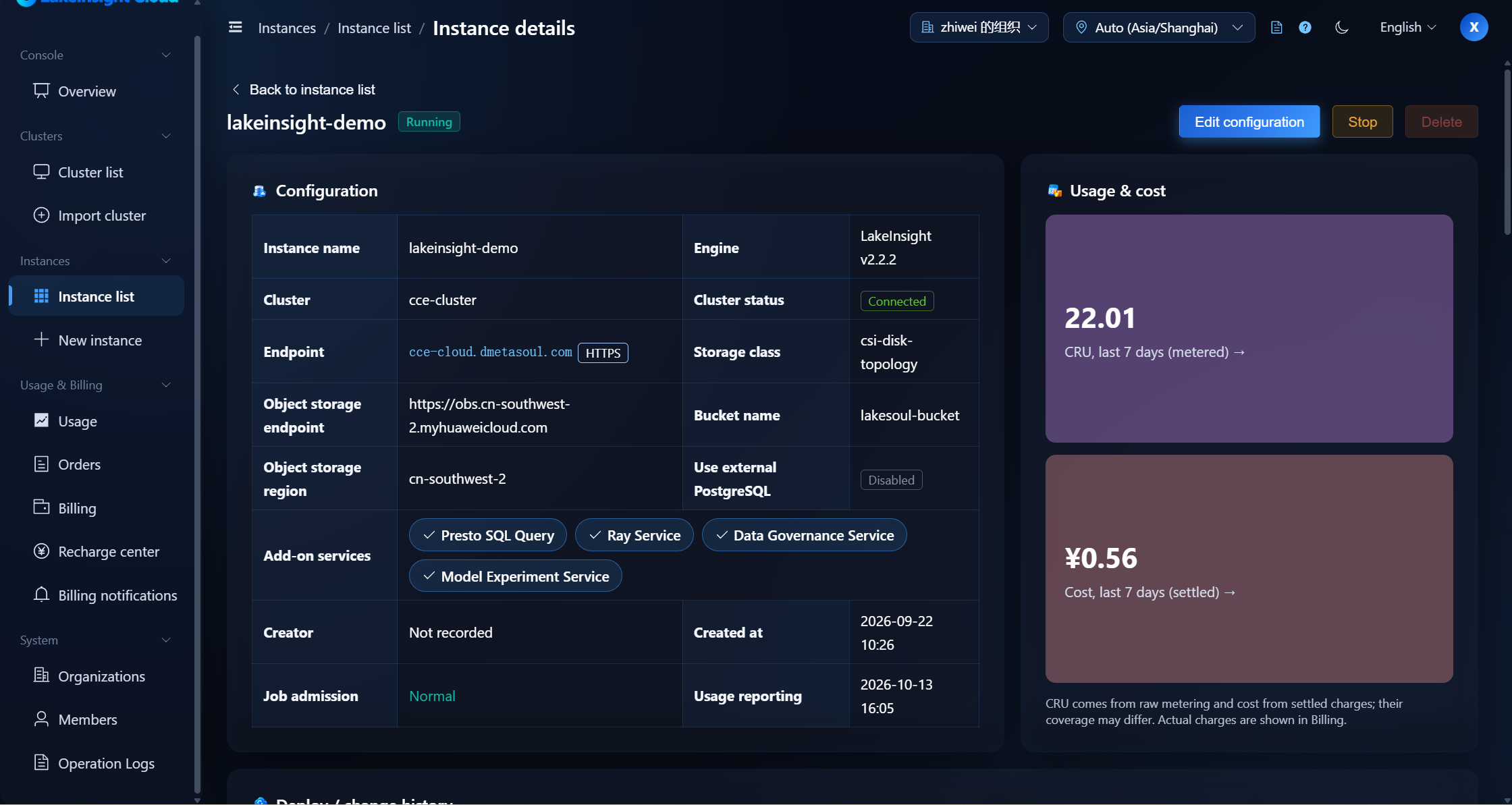Open the user avatar X menu
The height and width of the screenshot is (805, 1512).
click(1474, 28)
